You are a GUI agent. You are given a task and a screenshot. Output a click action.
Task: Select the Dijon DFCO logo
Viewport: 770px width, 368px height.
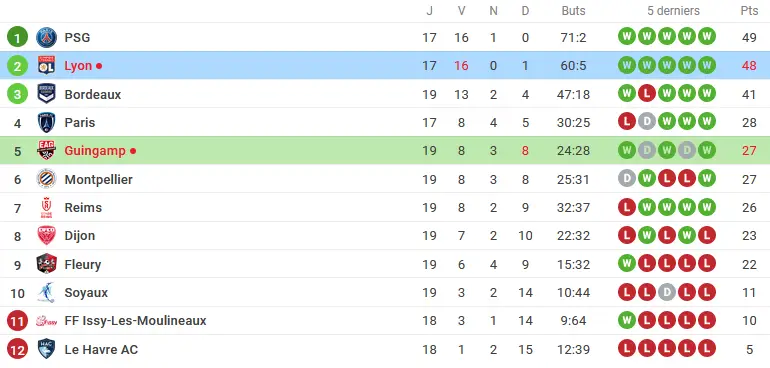46,235
